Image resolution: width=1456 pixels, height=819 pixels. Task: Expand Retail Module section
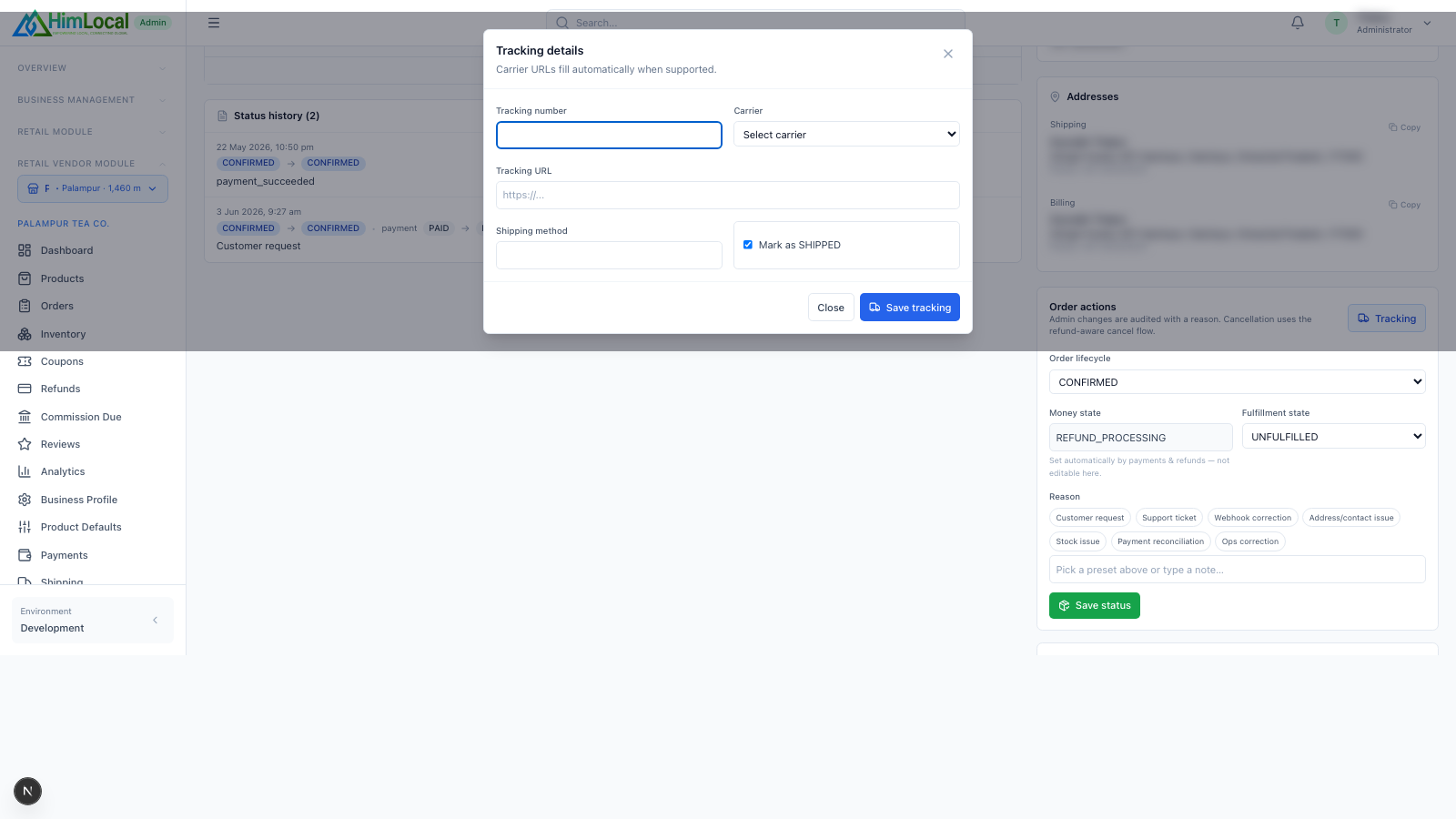[x=92, y=132]
